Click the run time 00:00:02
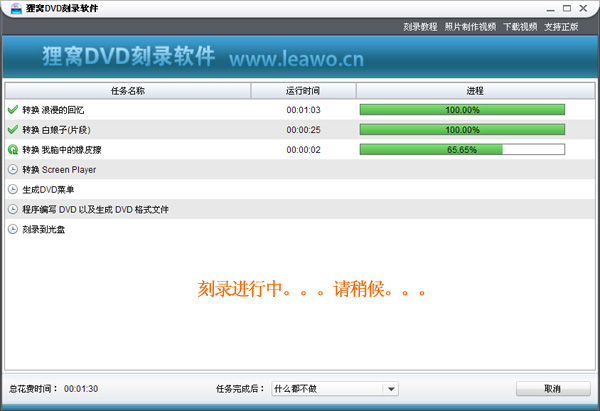The image size is (600, 411). coord(303,150)
